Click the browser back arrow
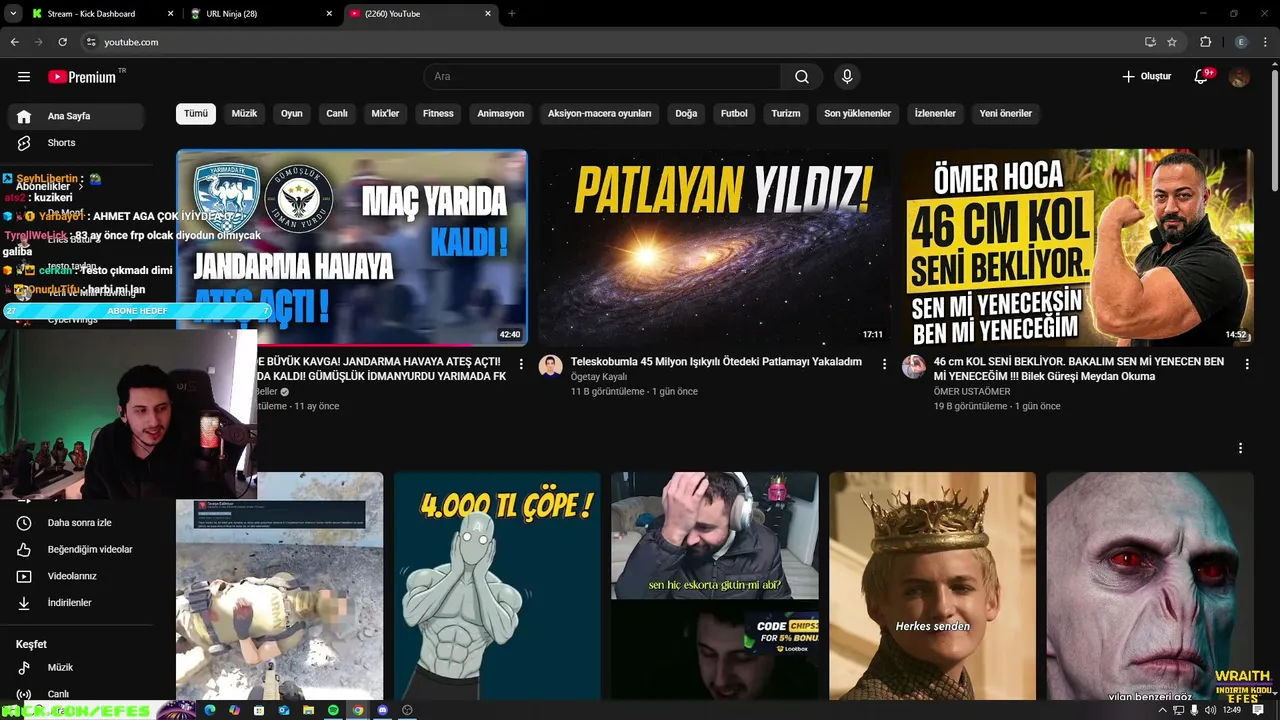Screen dimensions: 1280x720 (14, 42)
